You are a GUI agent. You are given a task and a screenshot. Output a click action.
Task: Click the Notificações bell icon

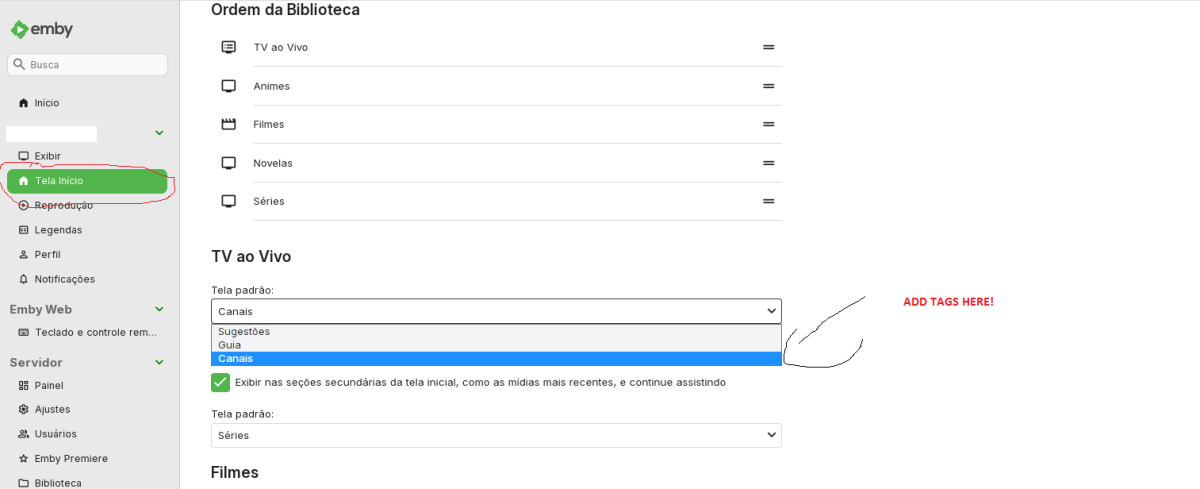(x=24, y=279)
